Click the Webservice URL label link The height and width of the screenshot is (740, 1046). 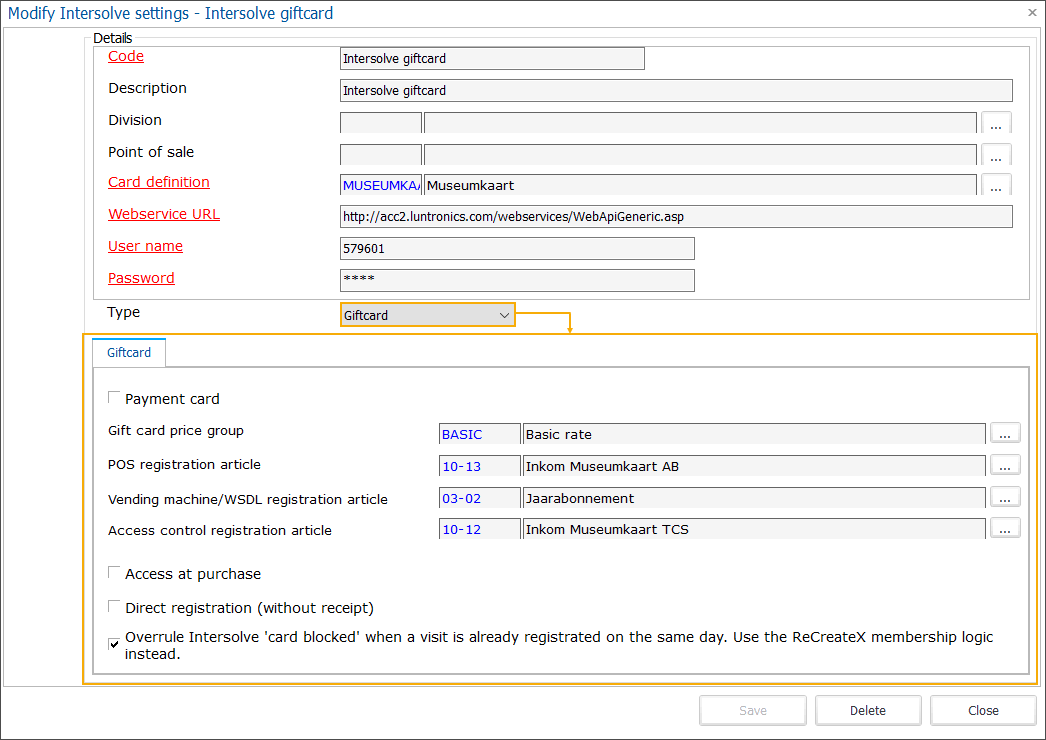(163, 214)
